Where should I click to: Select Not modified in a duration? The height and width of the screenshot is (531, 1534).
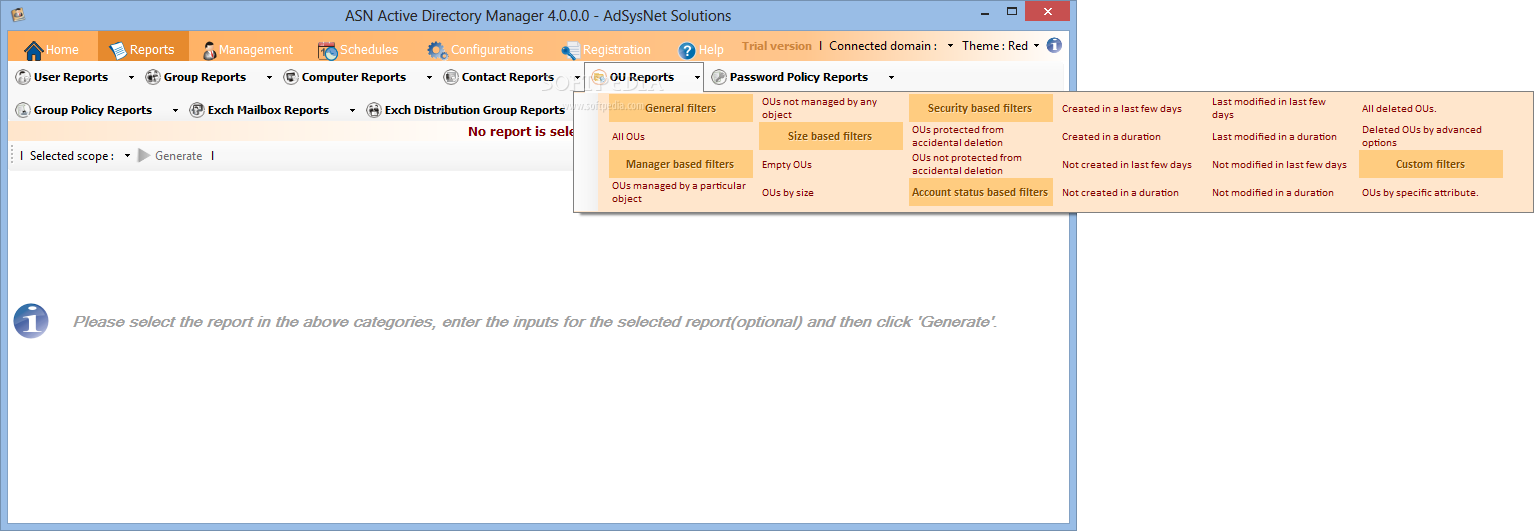coord(1272,192)
